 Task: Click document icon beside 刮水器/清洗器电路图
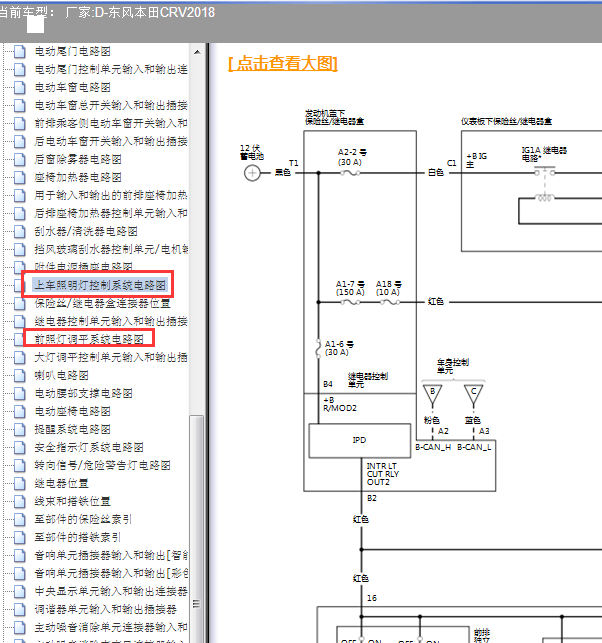19,231
